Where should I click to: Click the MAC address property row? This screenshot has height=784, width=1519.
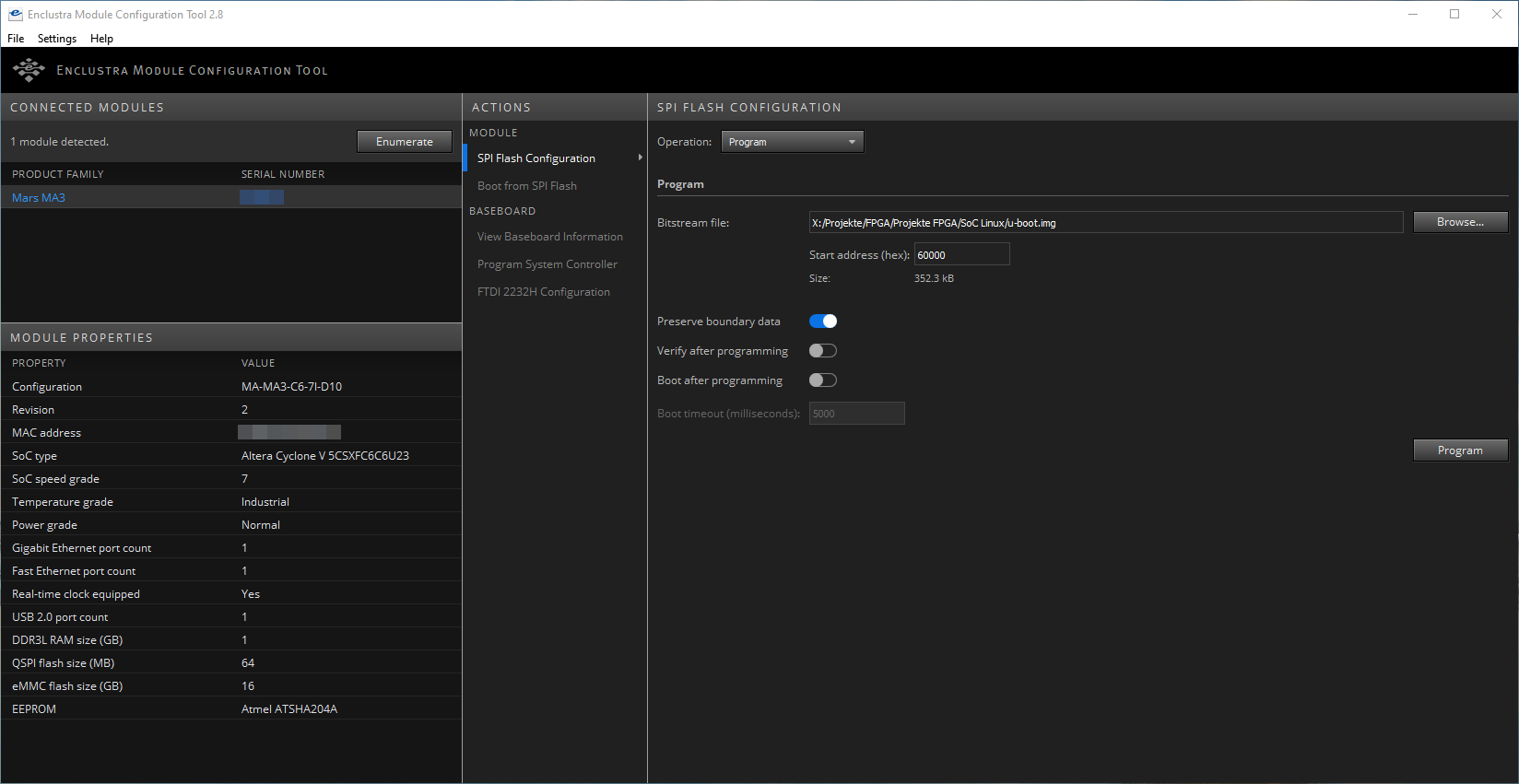231,432
